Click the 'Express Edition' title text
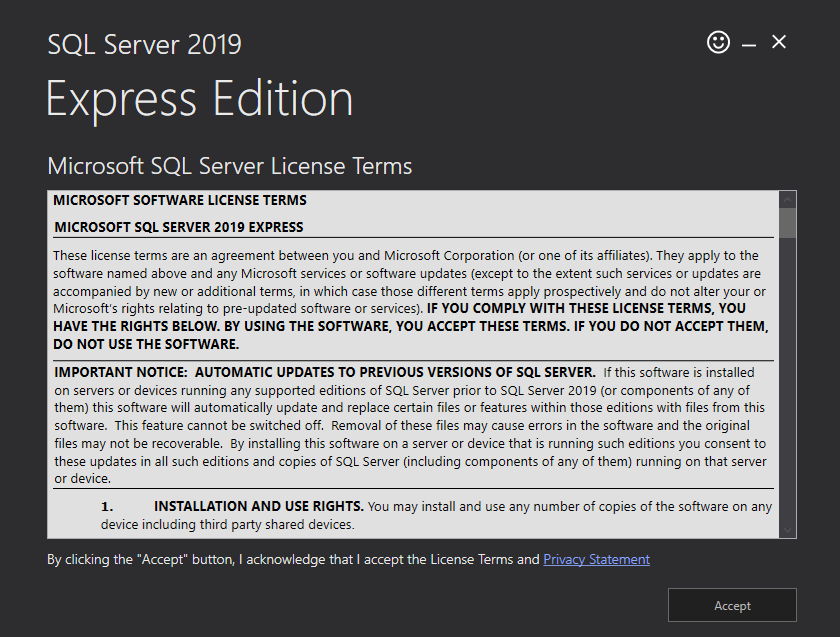The width and height of the screenshot is (840, 637). (x=199, y=99)
